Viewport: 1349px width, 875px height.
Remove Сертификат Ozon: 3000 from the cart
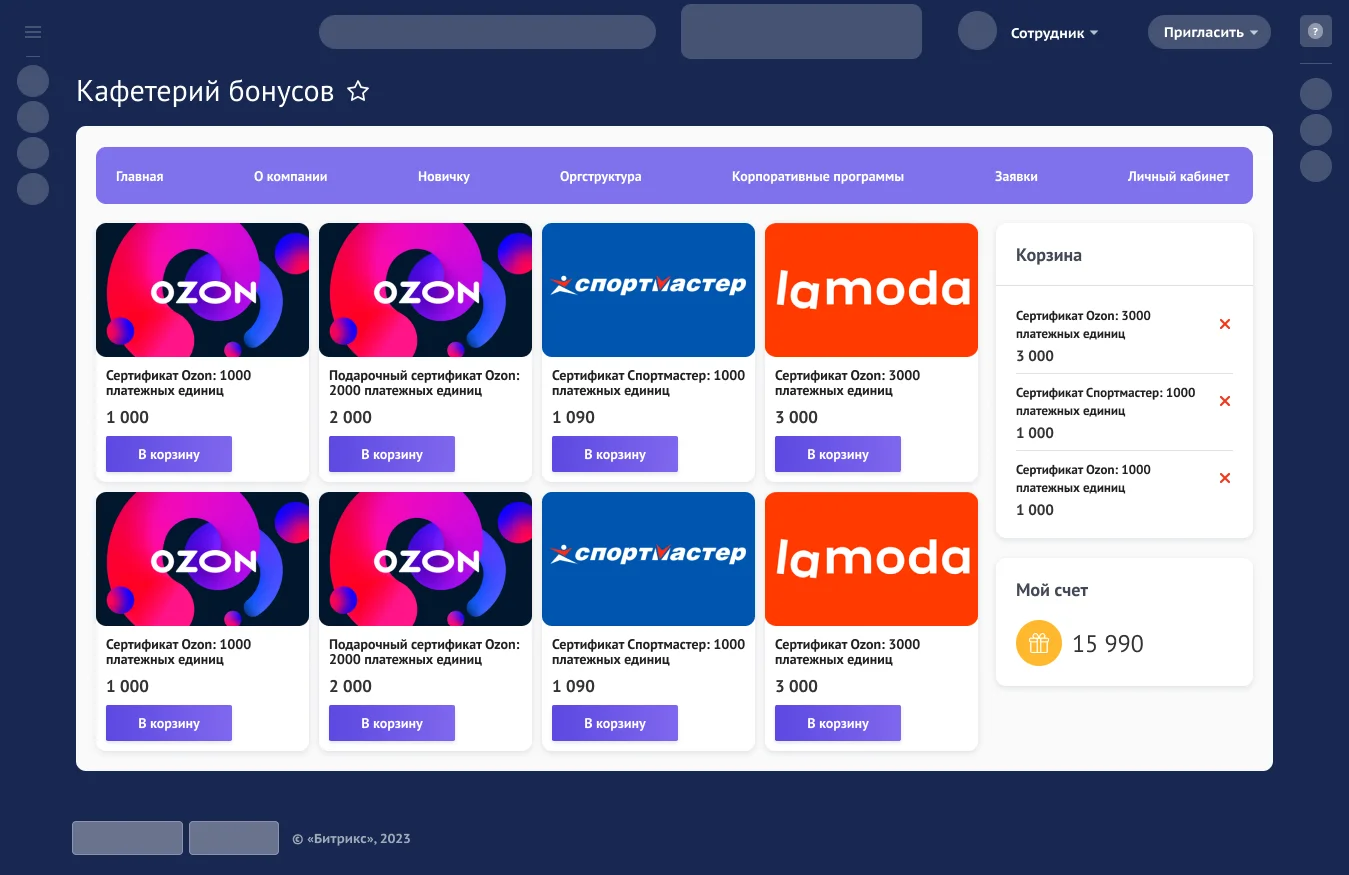pyautogui.click(x=1225, y=324)
